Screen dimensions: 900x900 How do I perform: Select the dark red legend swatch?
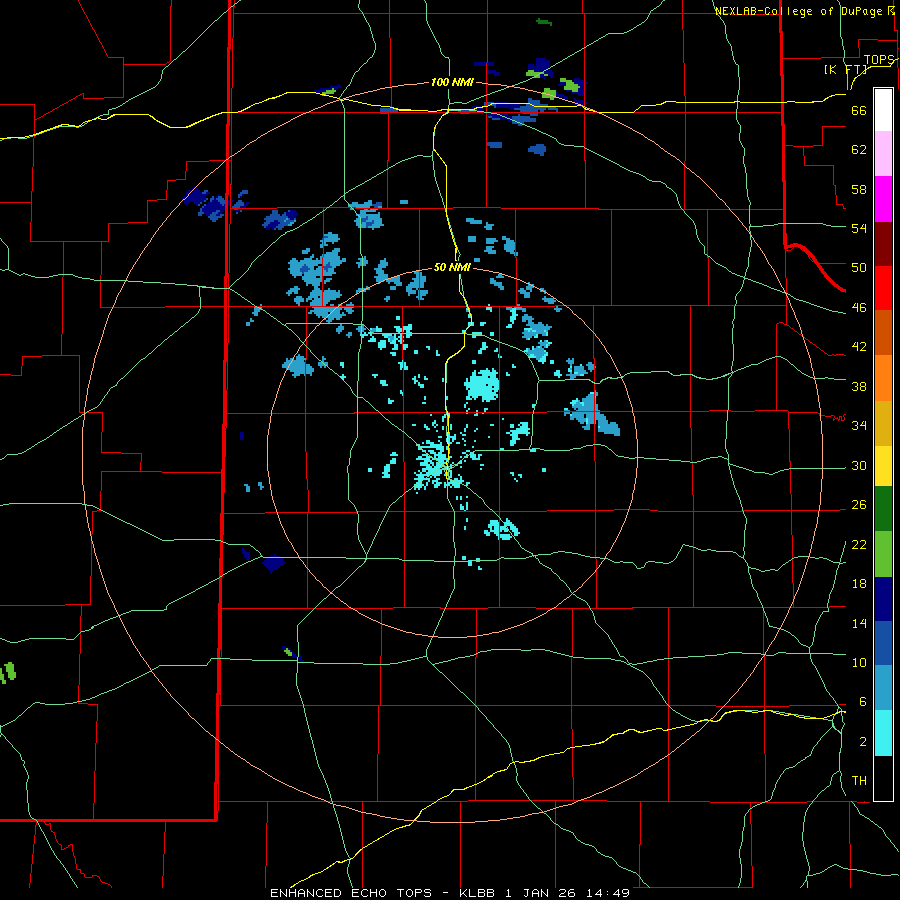coord(883,243)
